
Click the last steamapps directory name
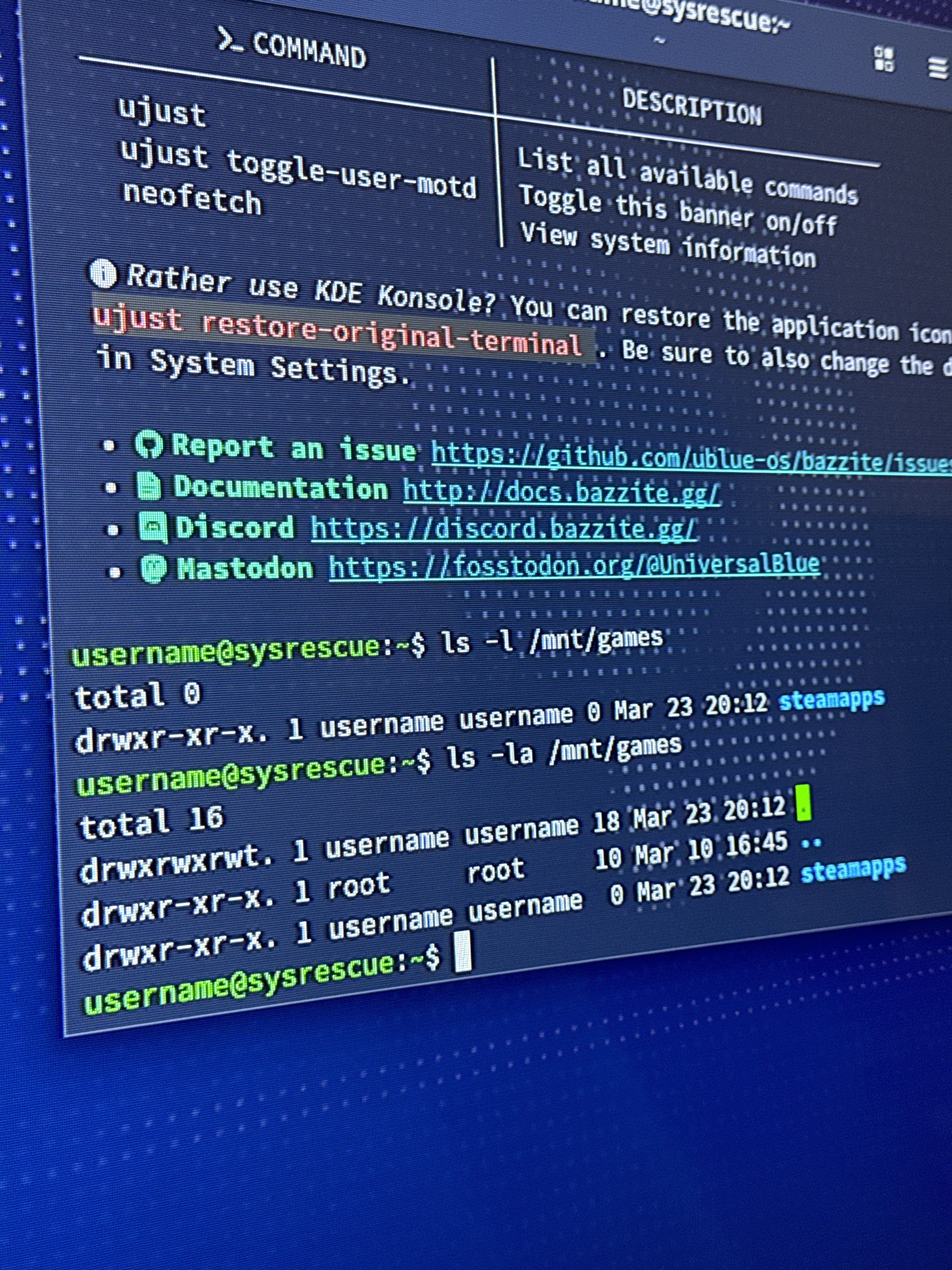tap(853, 870)
